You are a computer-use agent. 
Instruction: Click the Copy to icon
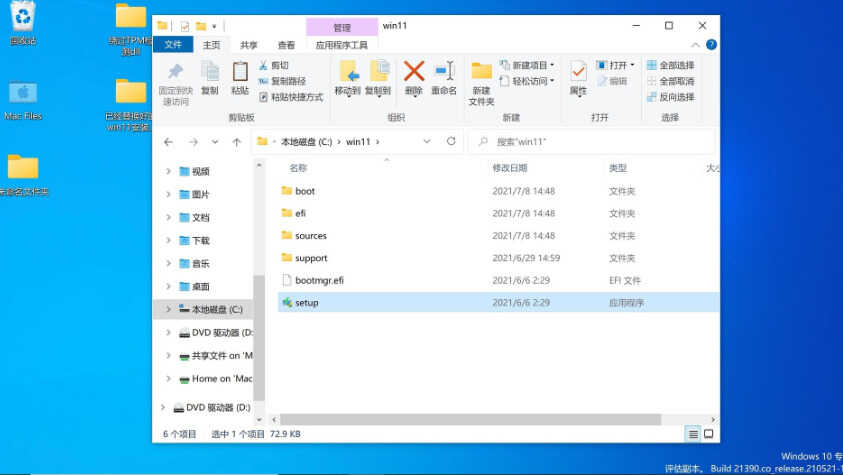point(379,72)
